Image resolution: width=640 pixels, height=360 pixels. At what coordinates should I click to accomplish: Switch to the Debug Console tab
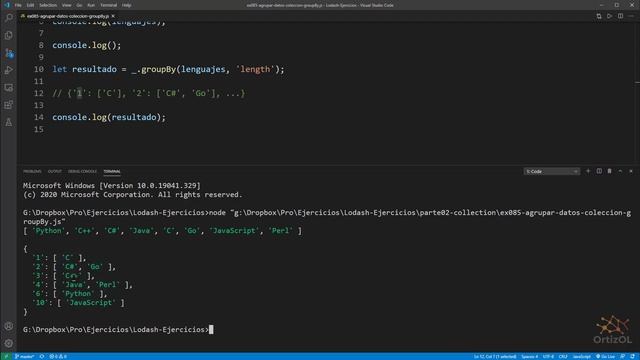click(82, 171)
